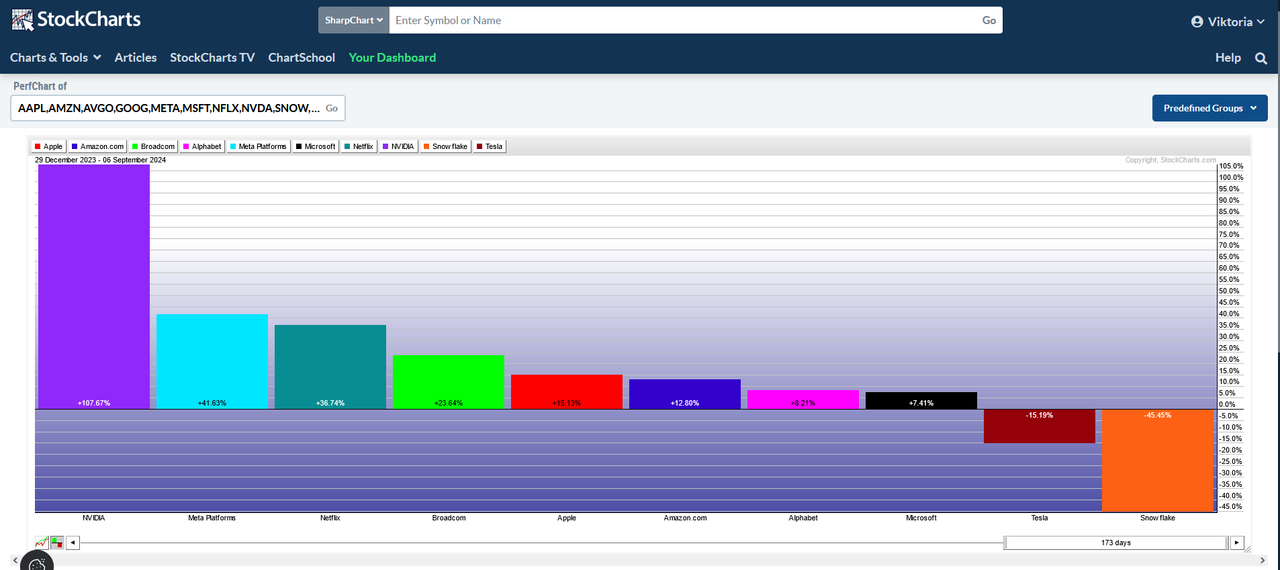Click the date range text 29 December 2023
The image size is (1280, 570).
(x=66, y=160)
